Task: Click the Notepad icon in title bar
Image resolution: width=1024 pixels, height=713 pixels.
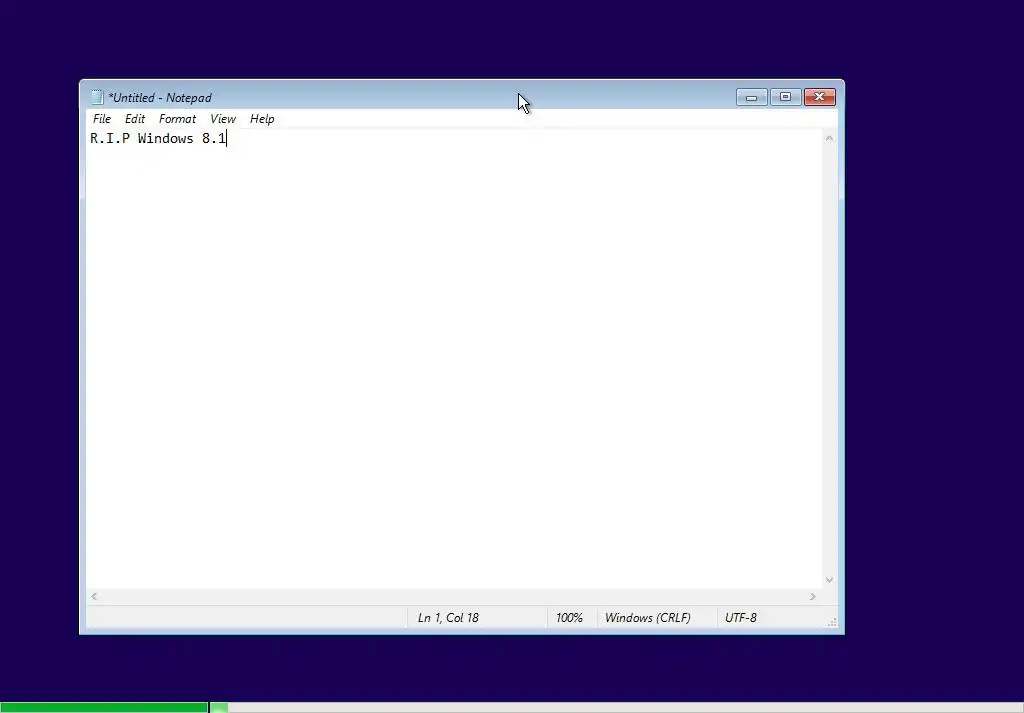Action: [x=97, y=97]
